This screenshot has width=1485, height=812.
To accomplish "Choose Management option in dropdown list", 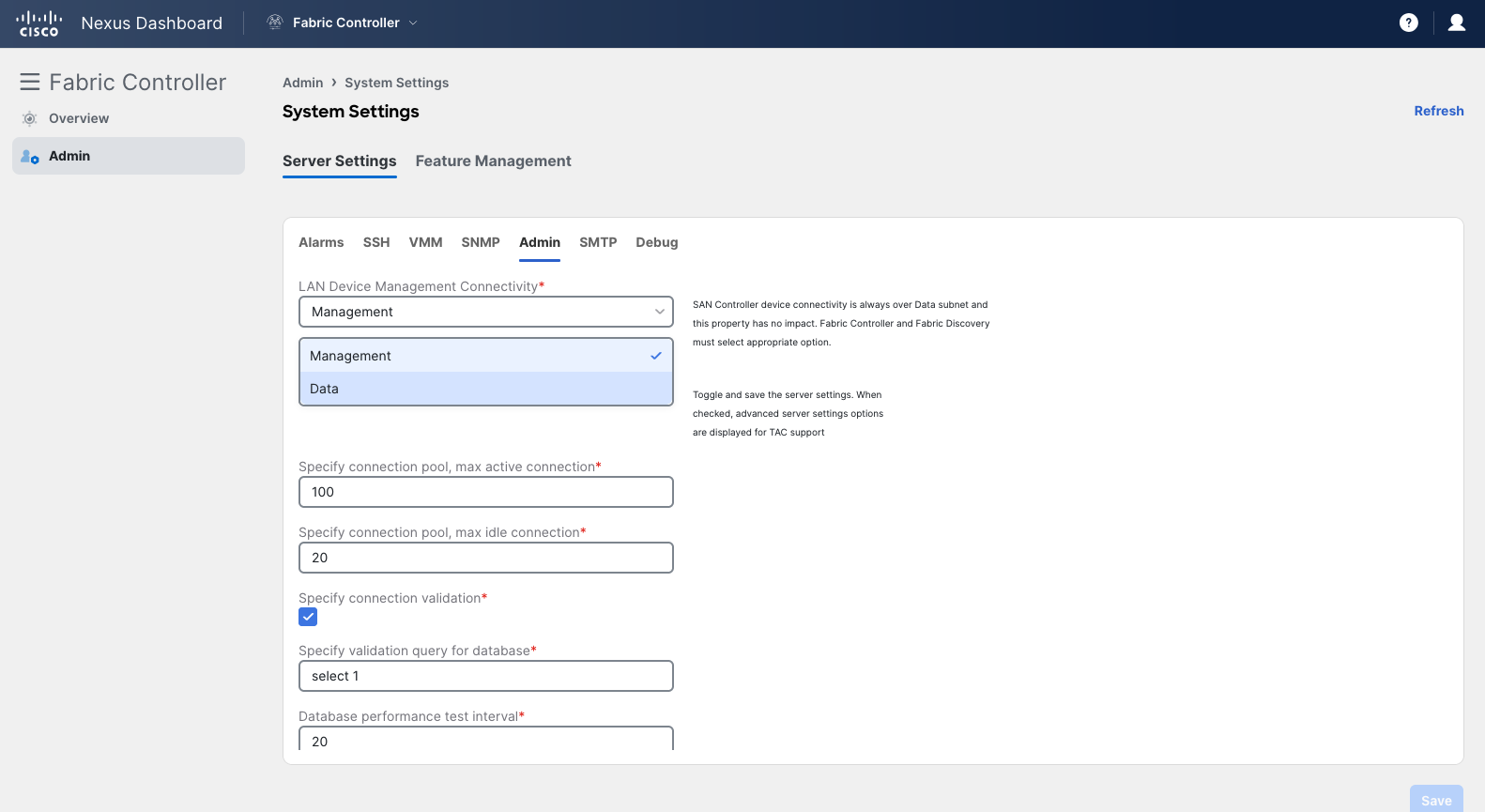I will point(486,356).
